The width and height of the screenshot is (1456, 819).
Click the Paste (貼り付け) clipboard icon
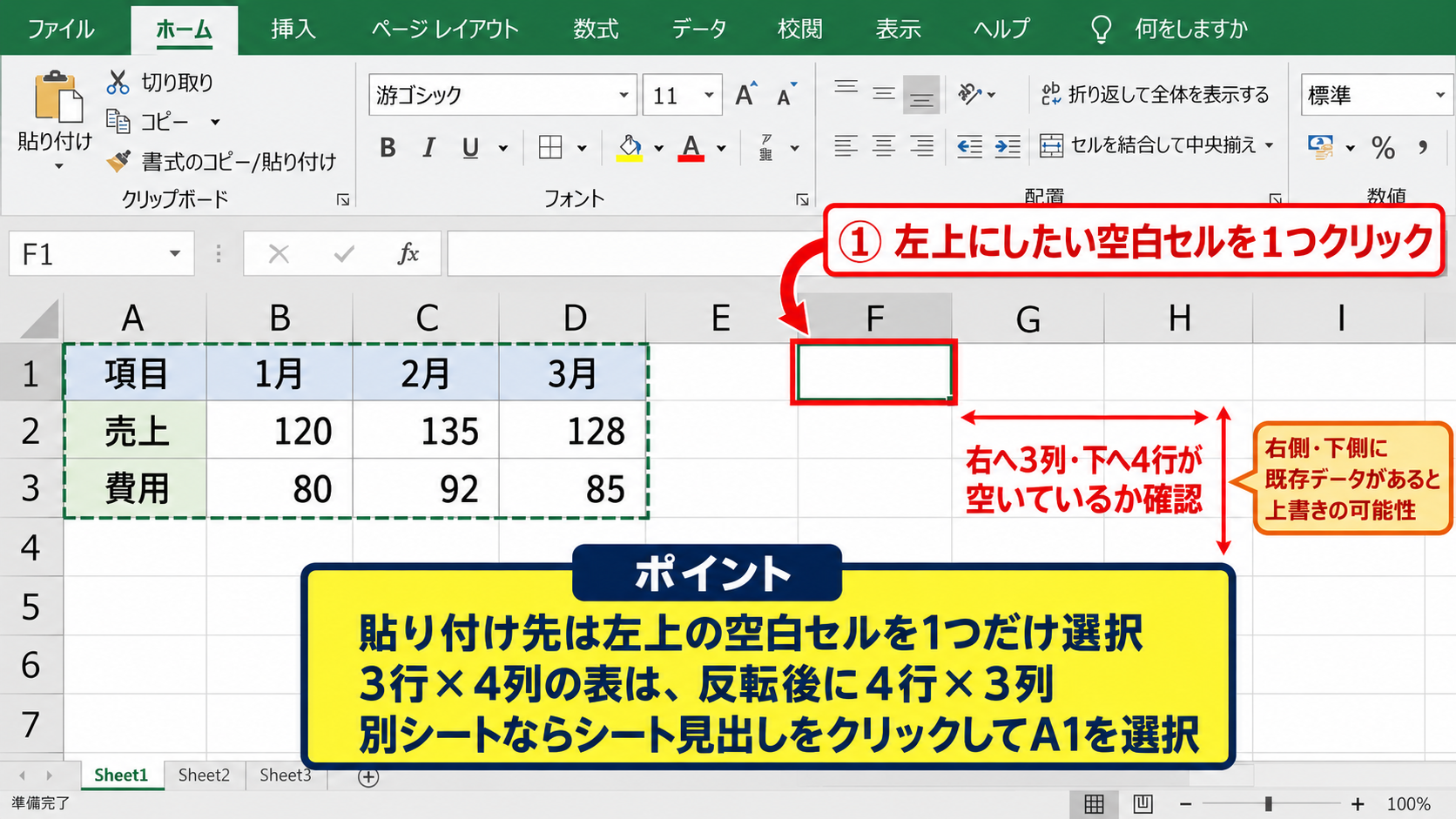(x=58, y=97)
